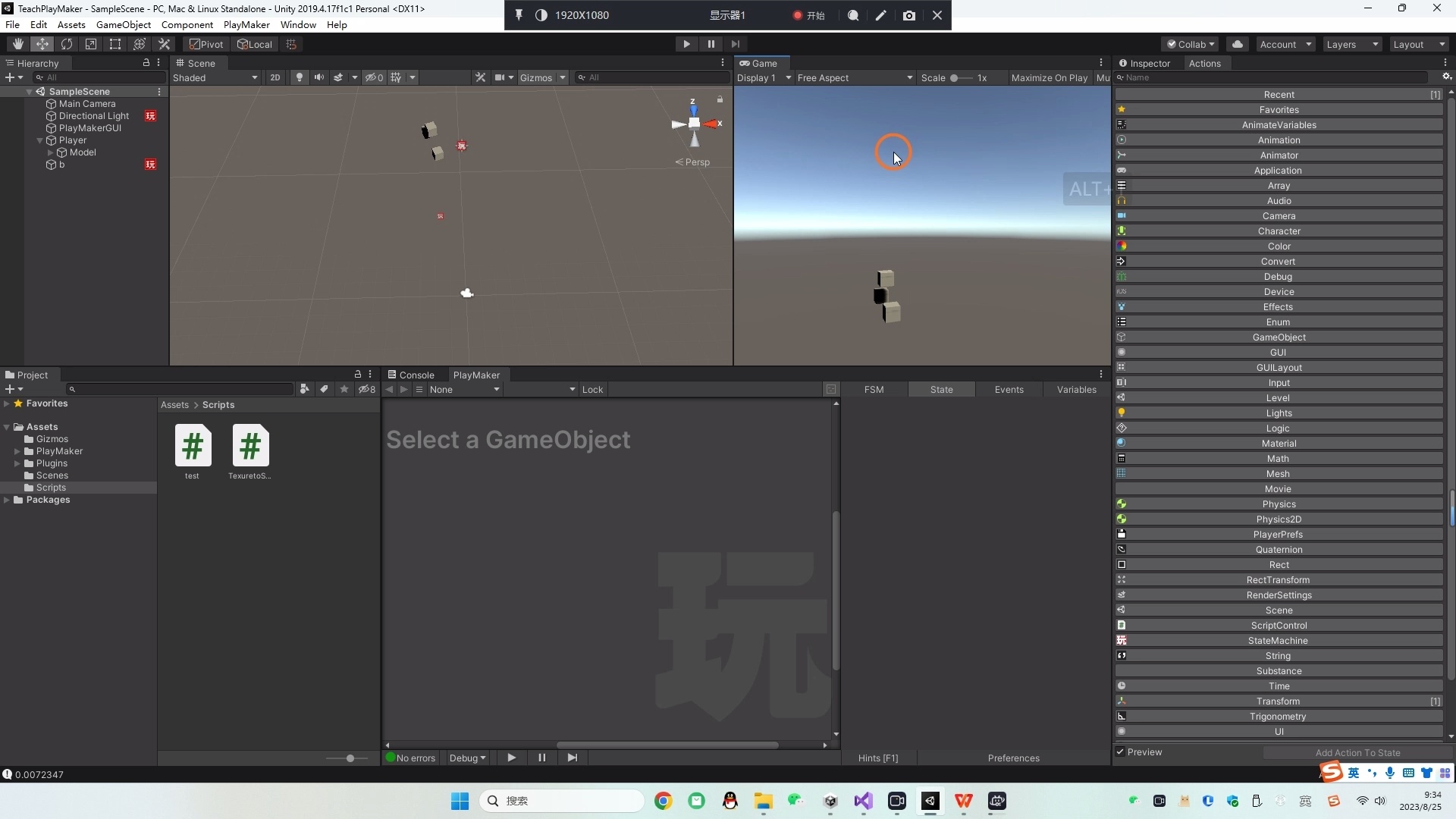Image resolution: width=1456 pixels, height=819 pixels.
Task: Toggle grid snapping icon
Action: click(x=291, y=44)
